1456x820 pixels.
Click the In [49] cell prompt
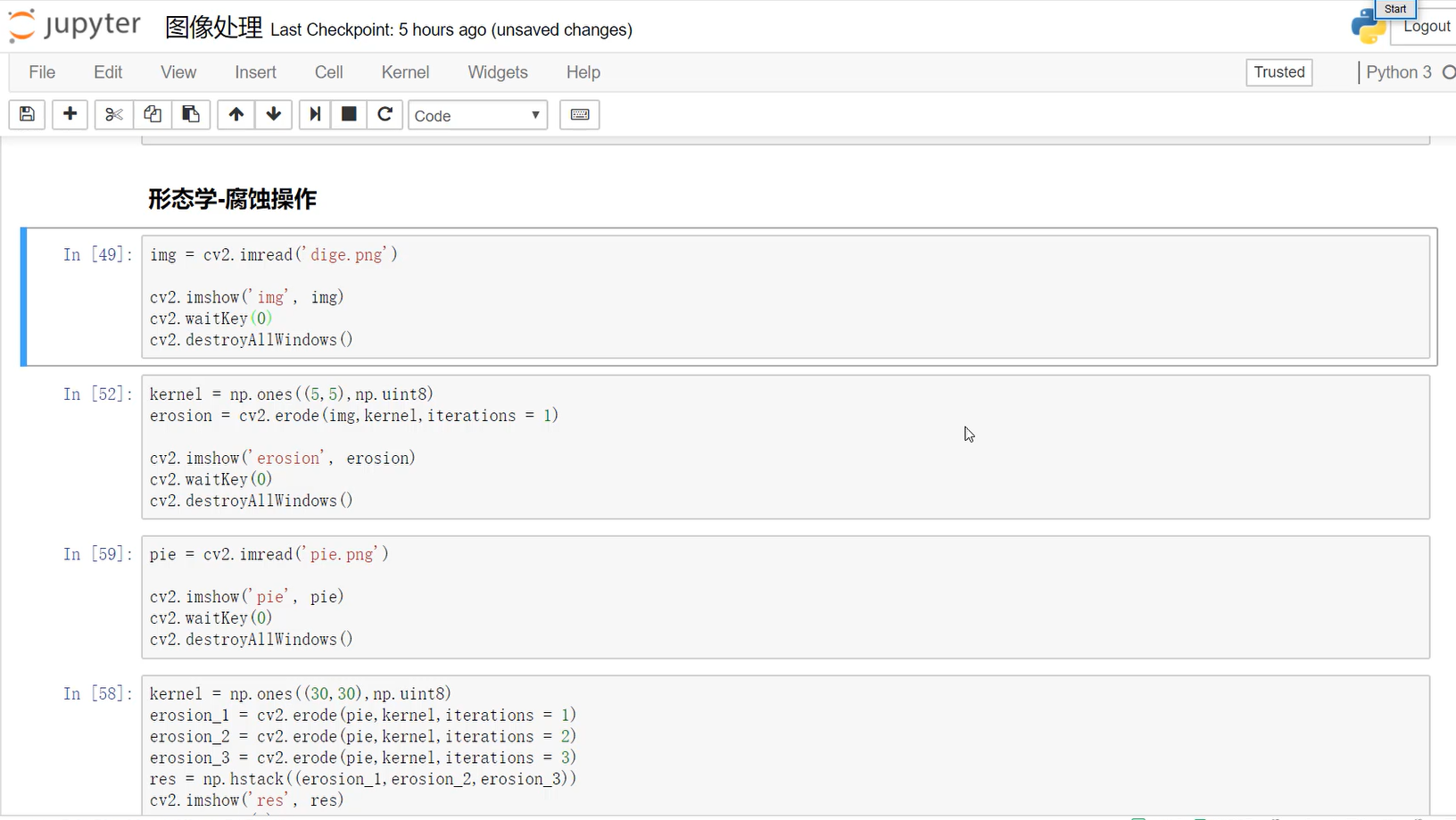tap(97, 254)
